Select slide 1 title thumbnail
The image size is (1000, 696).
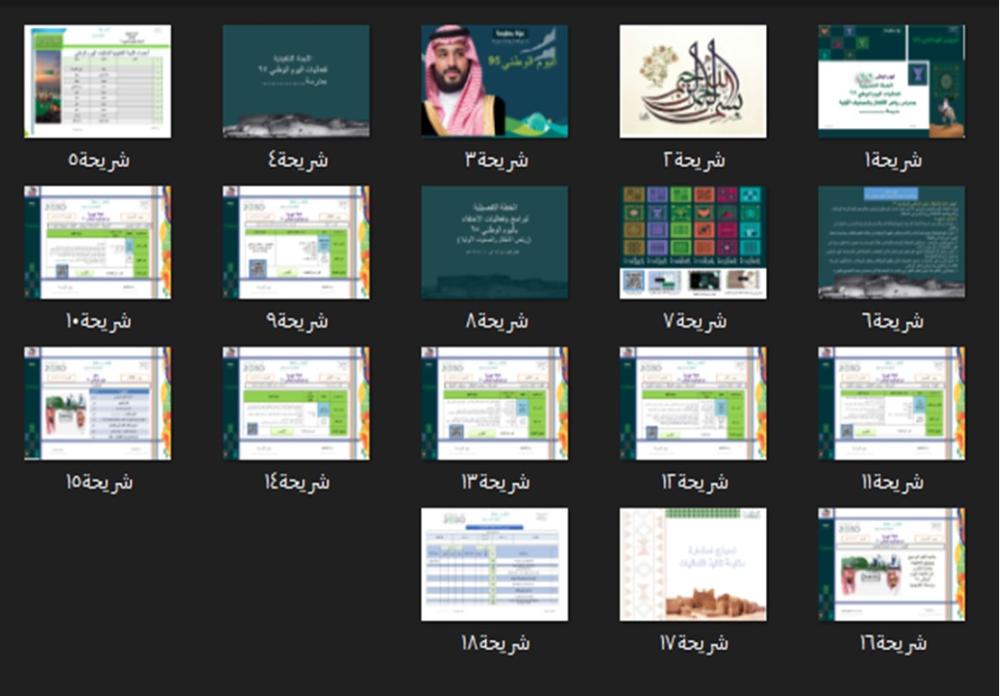(891, 81)
